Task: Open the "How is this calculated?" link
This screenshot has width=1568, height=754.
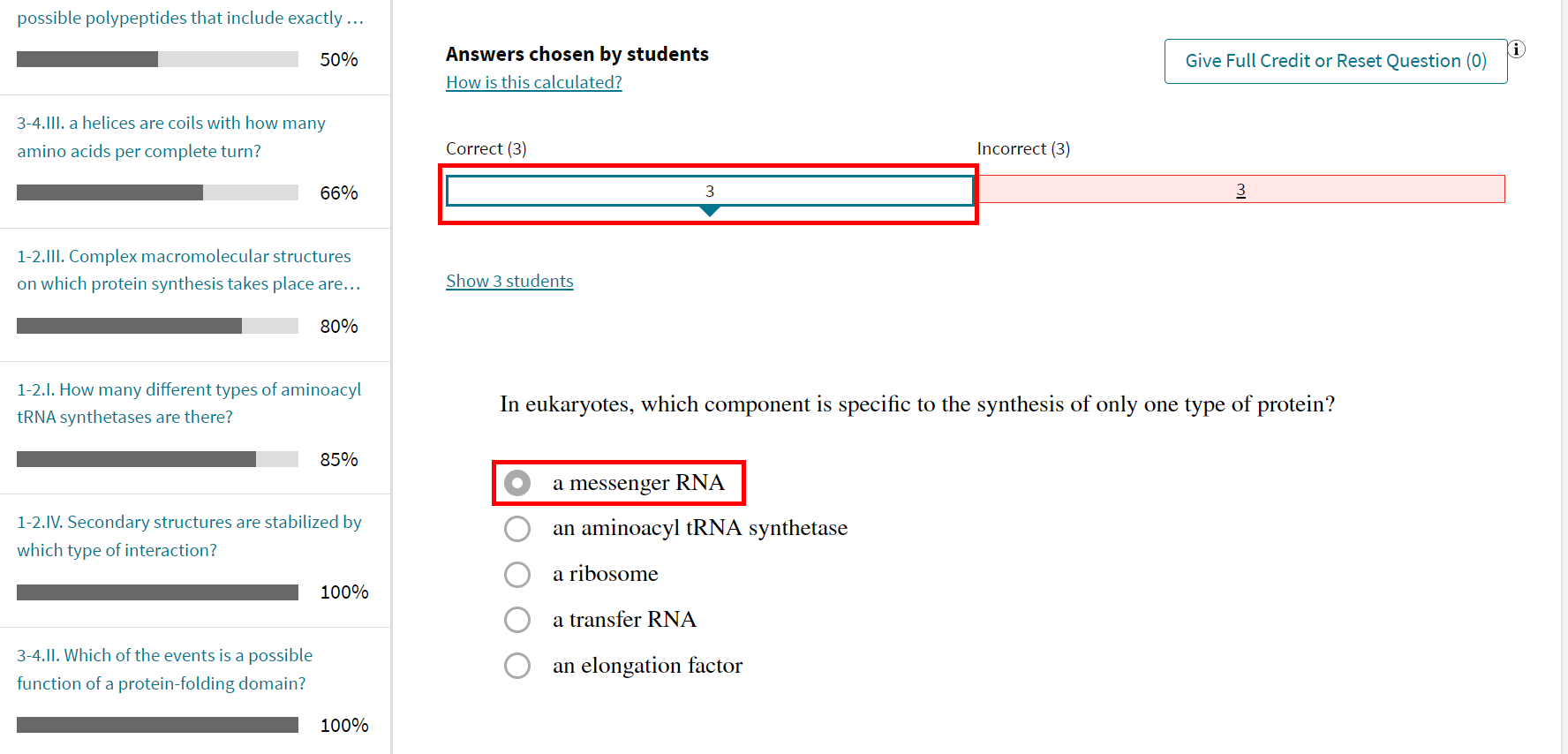Action: coord(533,82)
